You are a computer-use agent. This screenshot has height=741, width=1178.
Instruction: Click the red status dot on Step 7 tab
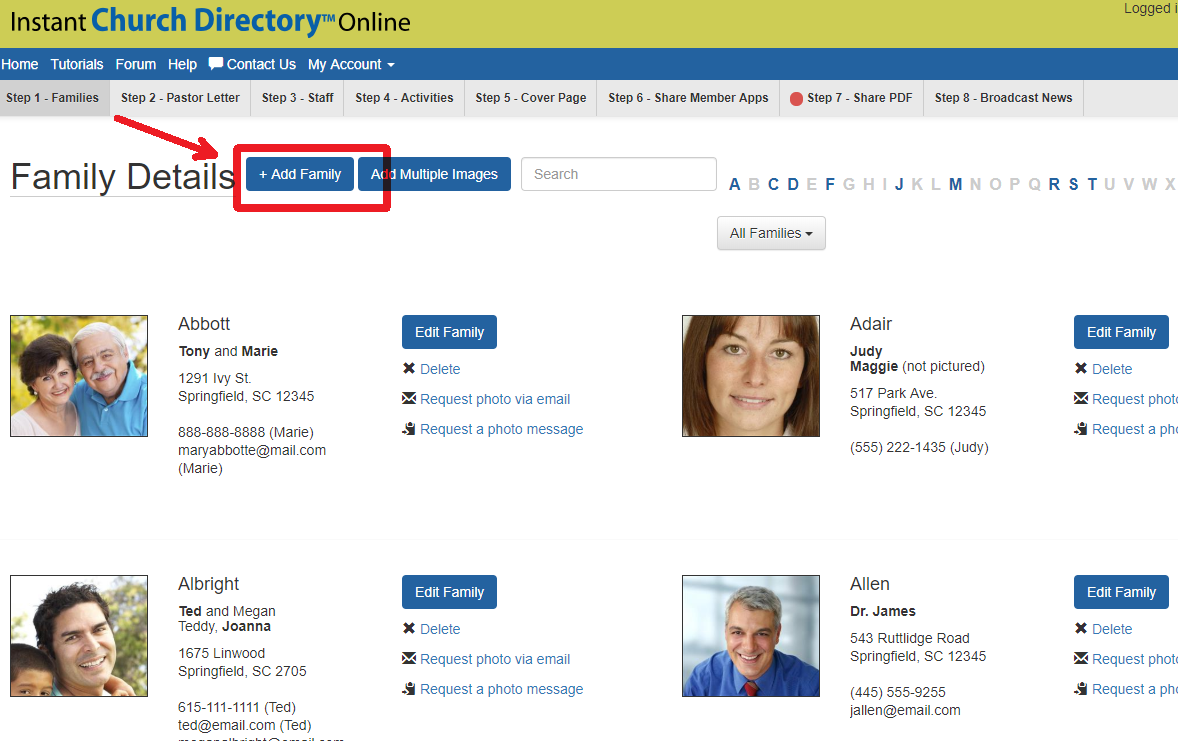[x=796, y=98]
